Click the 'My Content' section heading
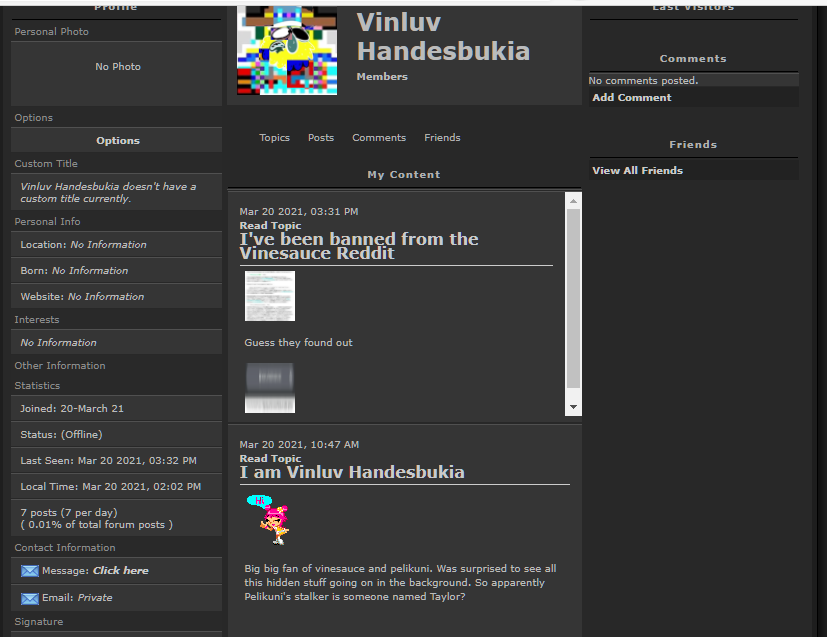 (x=404, y=175)
